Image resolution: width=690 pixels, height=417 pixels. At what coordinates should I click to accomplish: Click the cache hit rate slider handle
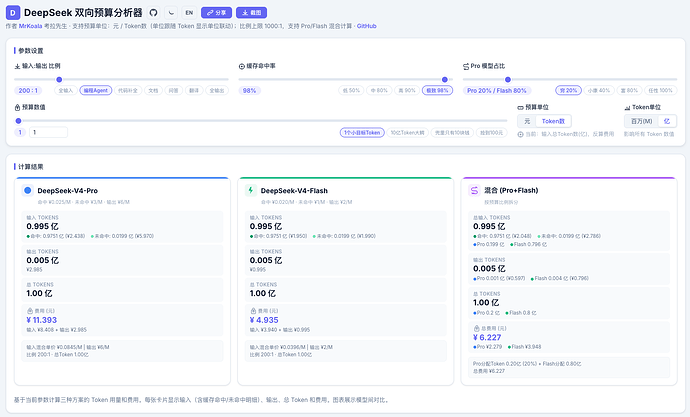pyautogui.click(x=444, y=80)
